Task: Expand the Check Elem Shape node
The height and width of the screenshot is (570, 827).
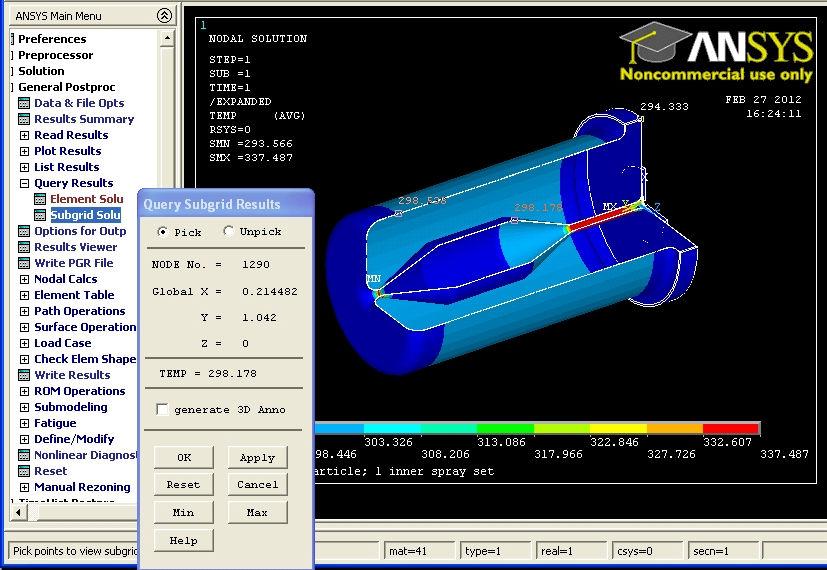Action: point(24,360)
